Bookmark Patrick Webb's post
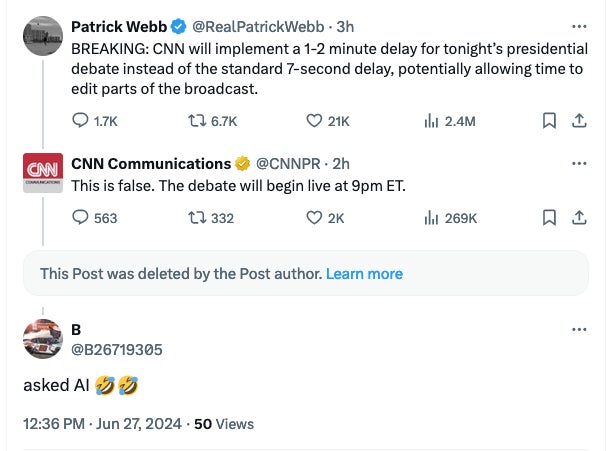Viewport: 608px width, 451px height. [x=548, y=121]
